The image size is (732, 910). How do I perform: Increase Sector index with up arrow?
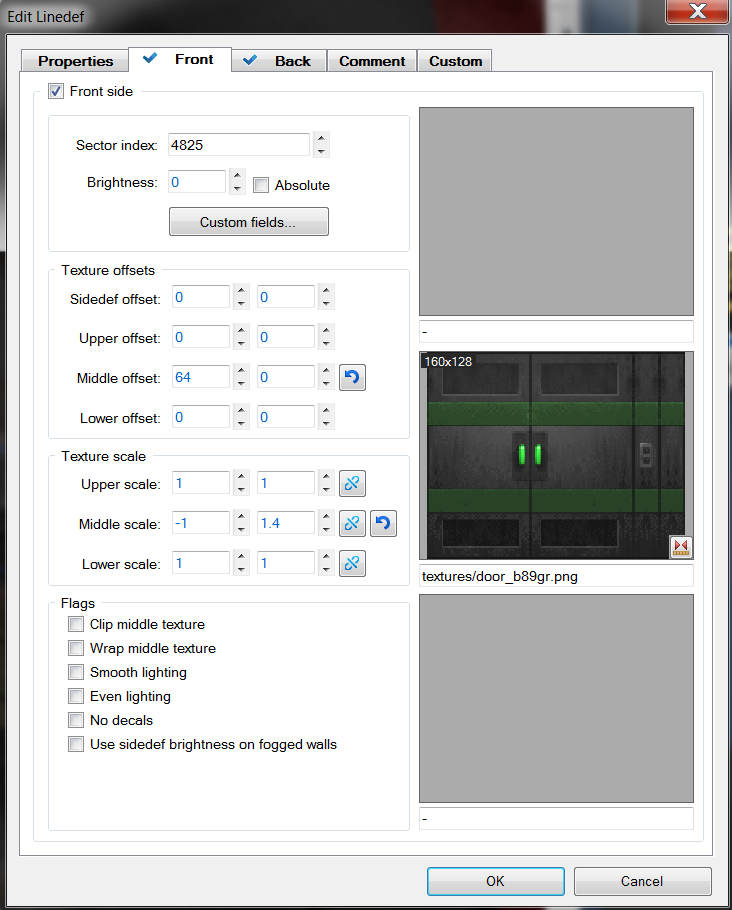click(x=320, y=139)
